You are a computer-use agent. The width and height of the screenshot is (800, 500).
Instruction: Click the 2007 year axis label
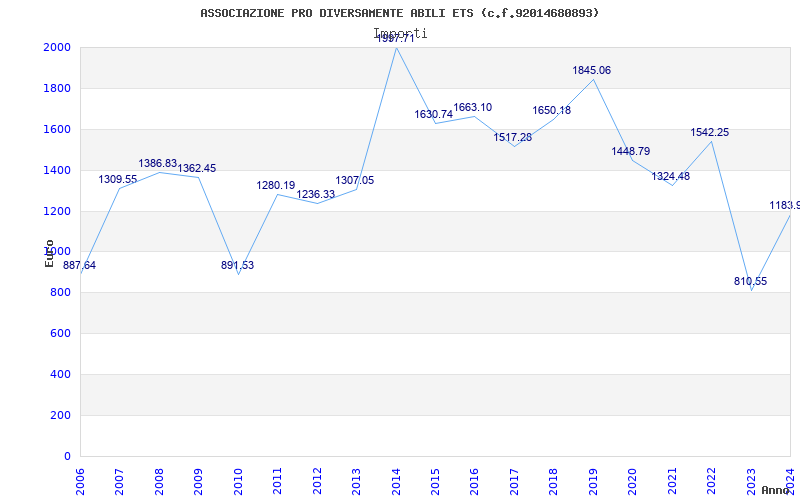(x=119, y=482)
